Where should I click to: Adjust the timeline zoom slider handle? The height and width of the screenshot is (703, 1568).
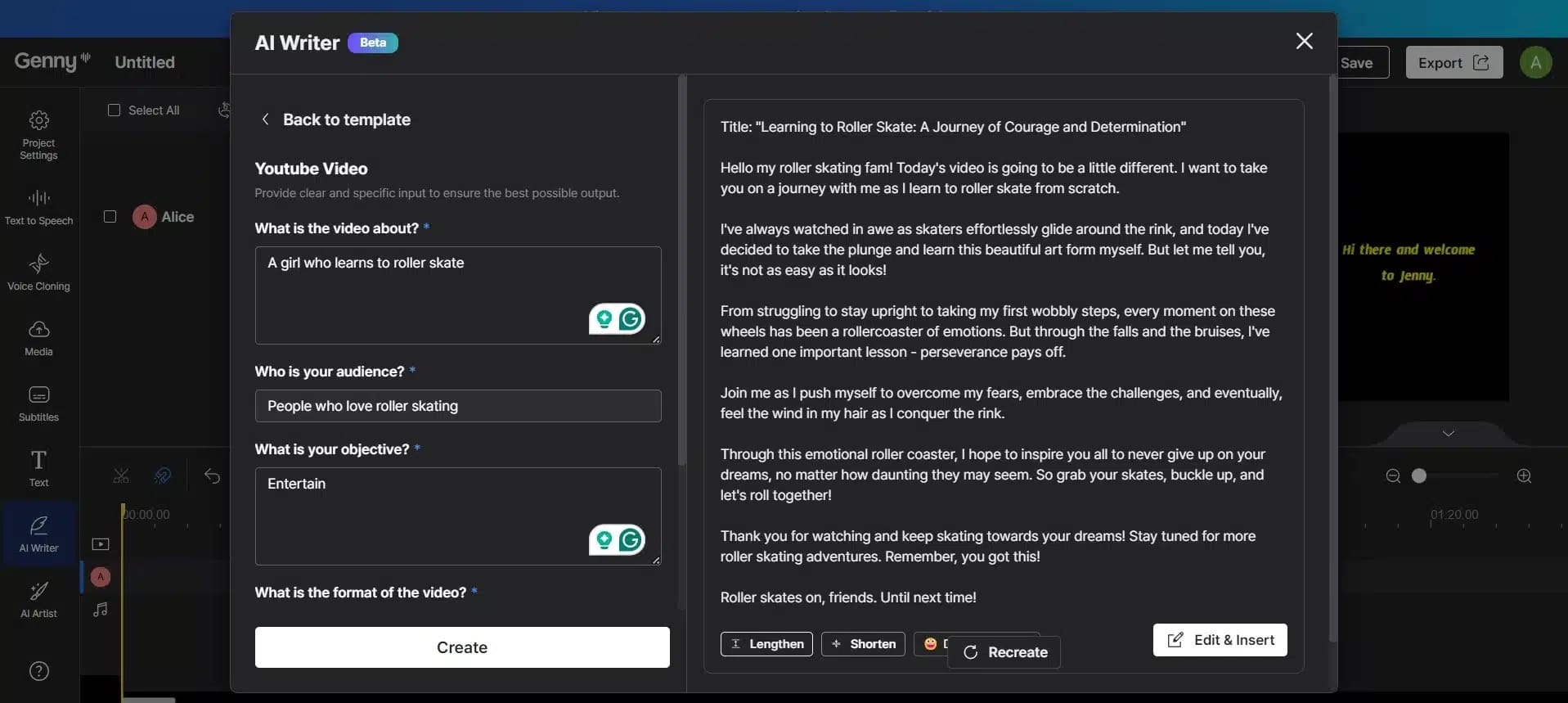[1419, 475]
